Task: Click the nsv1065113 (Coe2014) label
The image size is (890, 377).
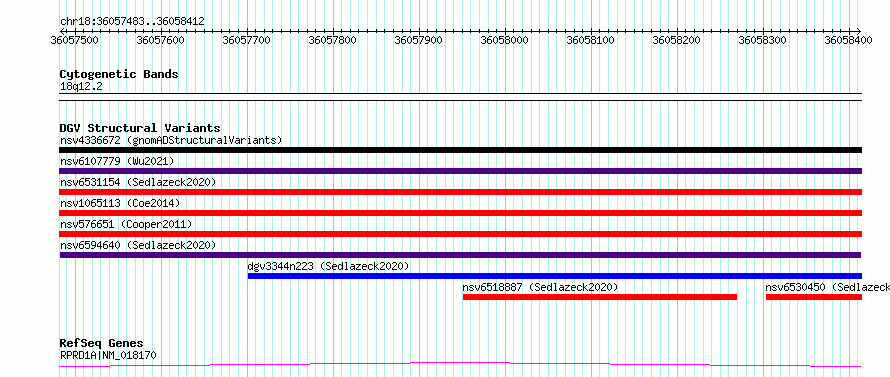Action: click(x=120, y=203)
